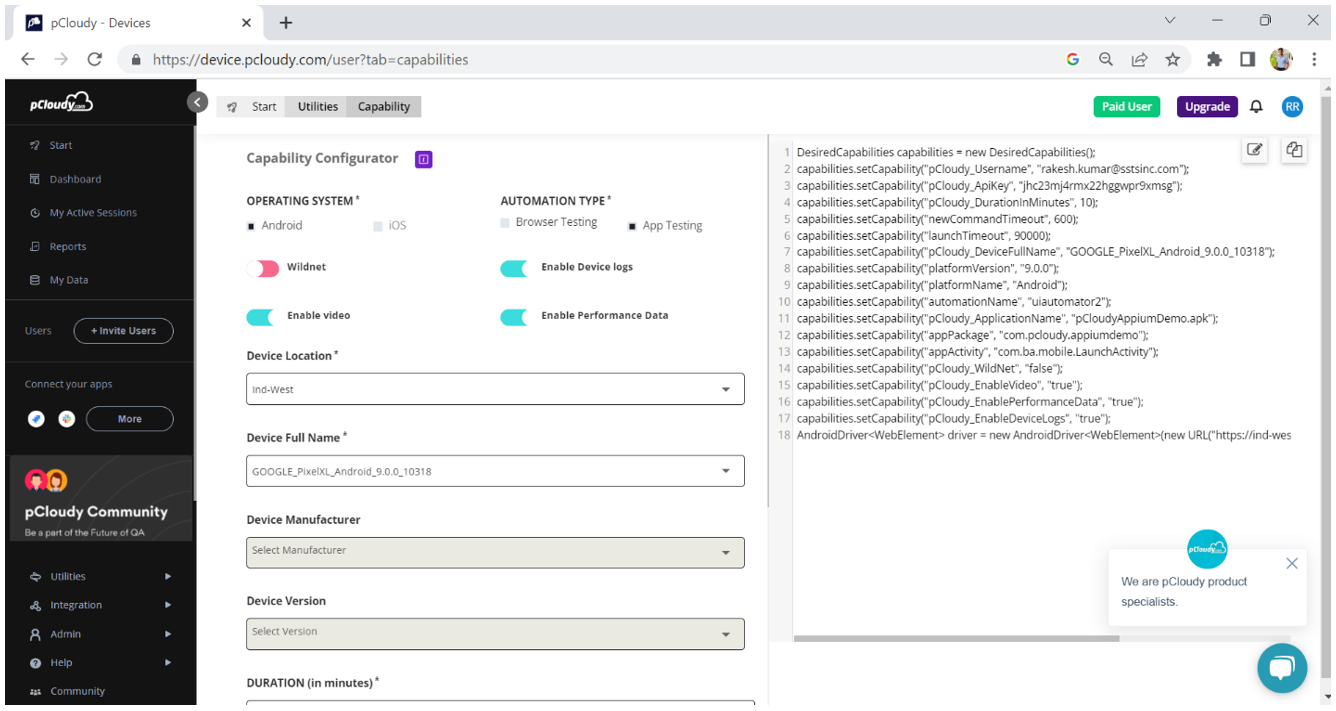Click the Upgrade button
1336x711 pixels.
[x=1207, y=105]
